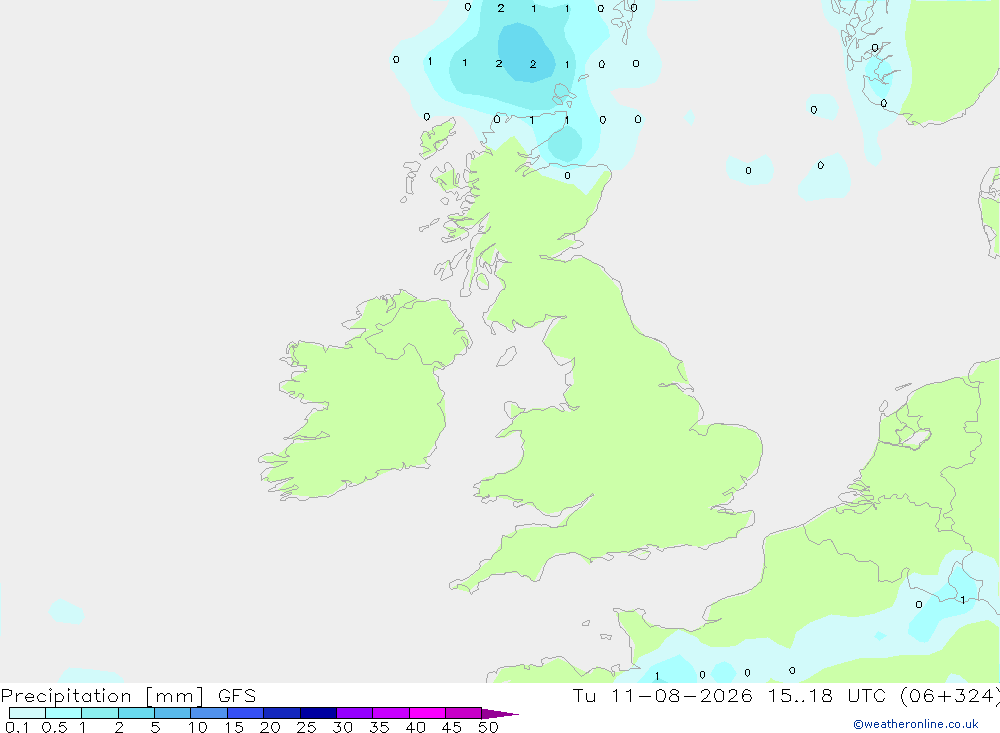Click the dark blue 20-25 mm legend swatch
This screenshot has width=1000, height=733.
(282, 713)
